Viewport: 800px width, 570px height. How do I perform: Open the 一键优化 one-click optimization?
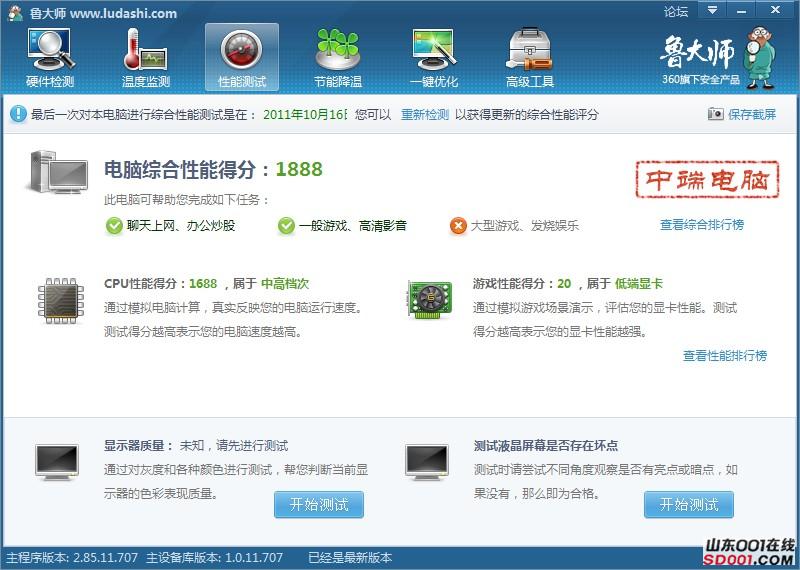pos(434,58)
